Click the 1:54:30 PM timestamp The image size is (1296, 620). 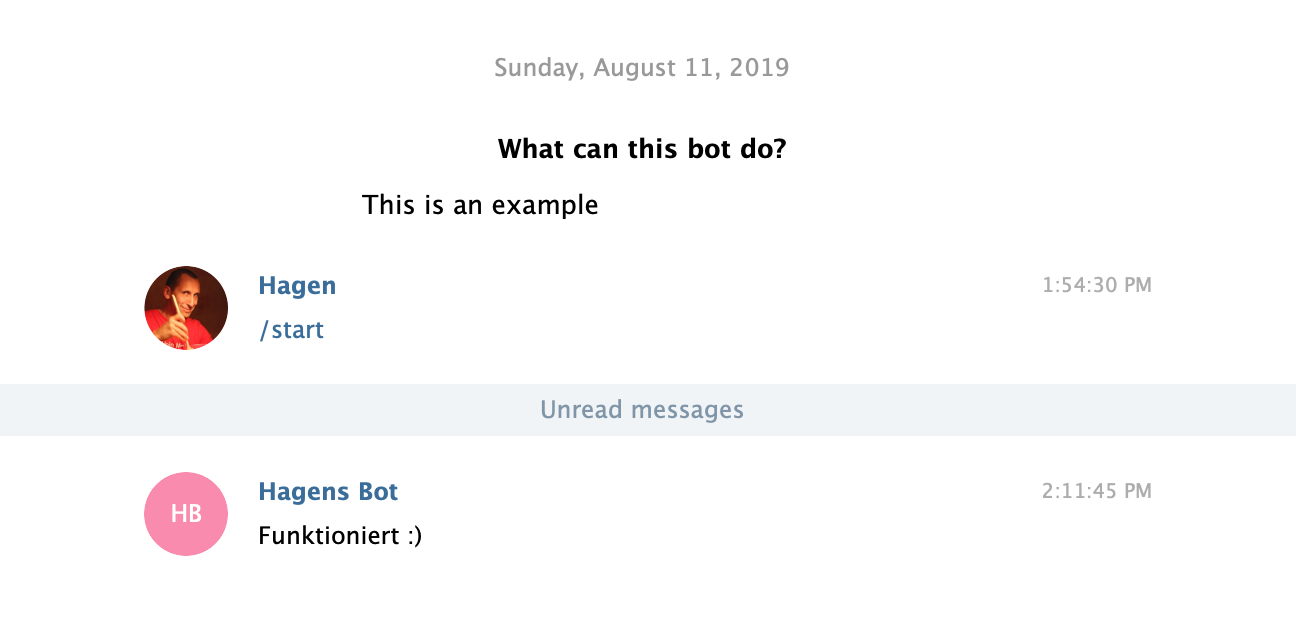(1096, 286)
